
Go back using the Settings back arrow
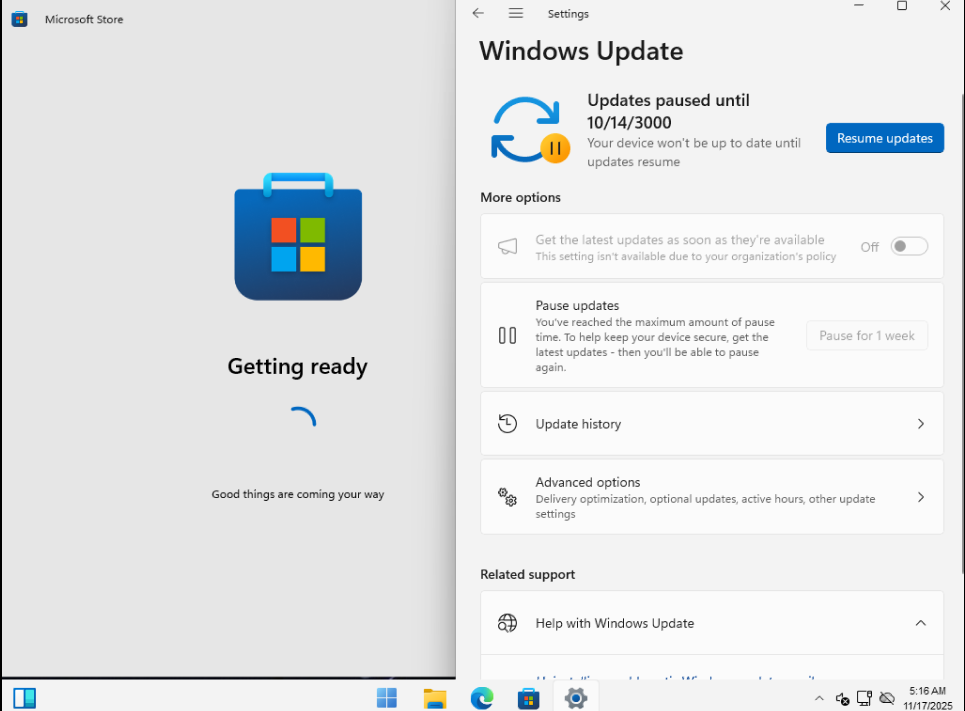tap(478, 13)
